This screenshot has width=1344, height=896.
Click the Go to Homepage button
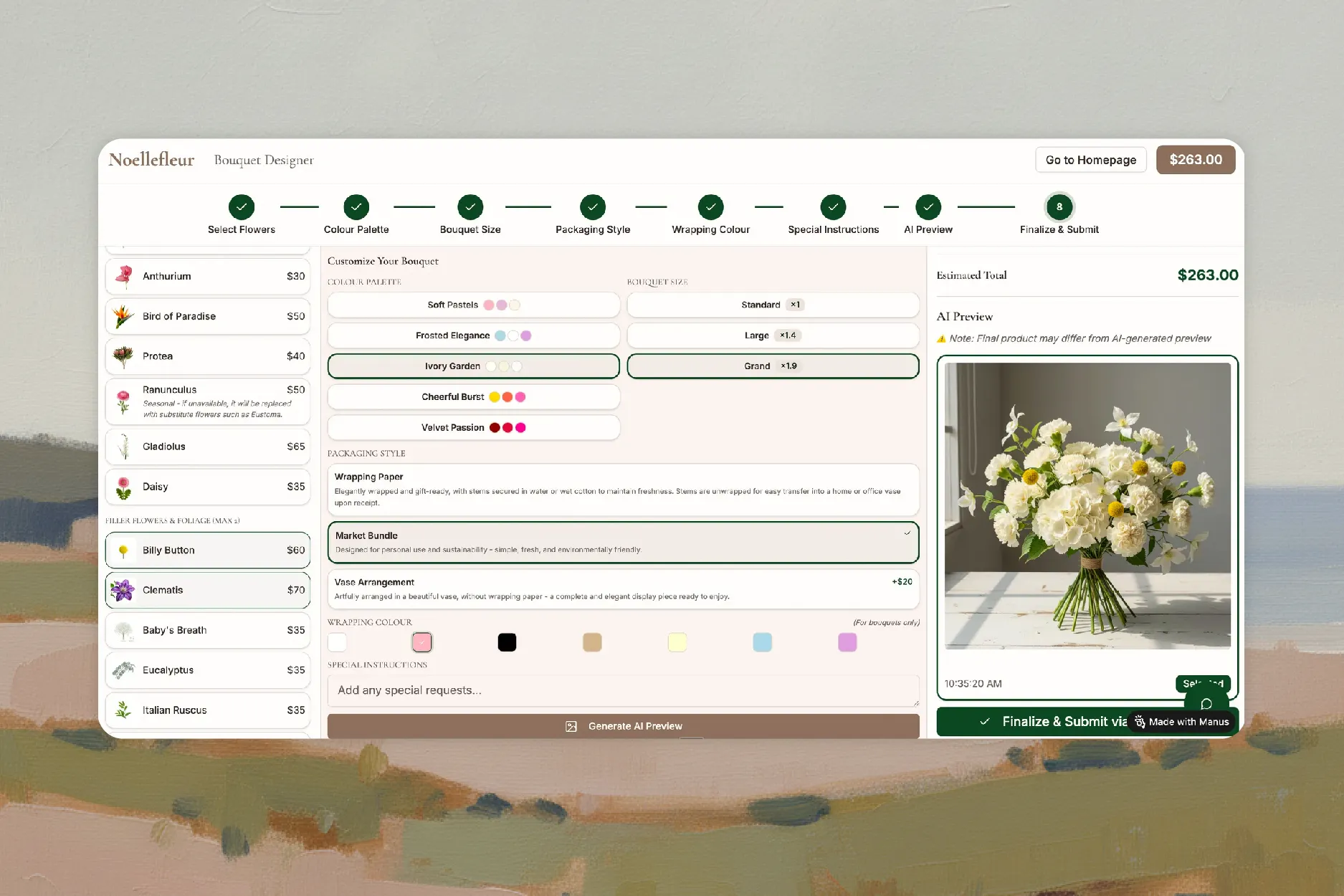[x=1090, y=160]
